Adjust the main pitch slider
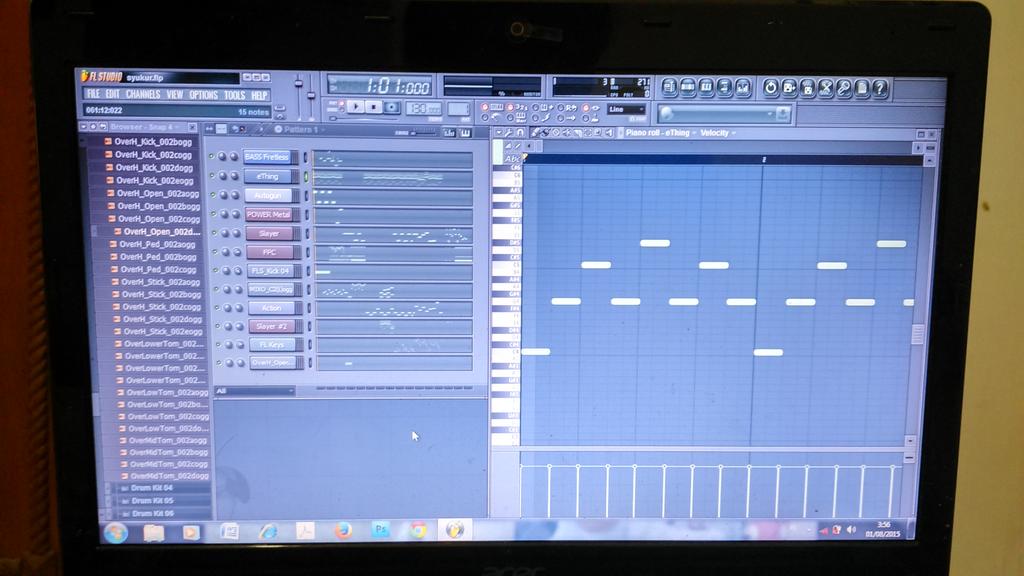Screen dimensions: 1024x576 [311, 95]
